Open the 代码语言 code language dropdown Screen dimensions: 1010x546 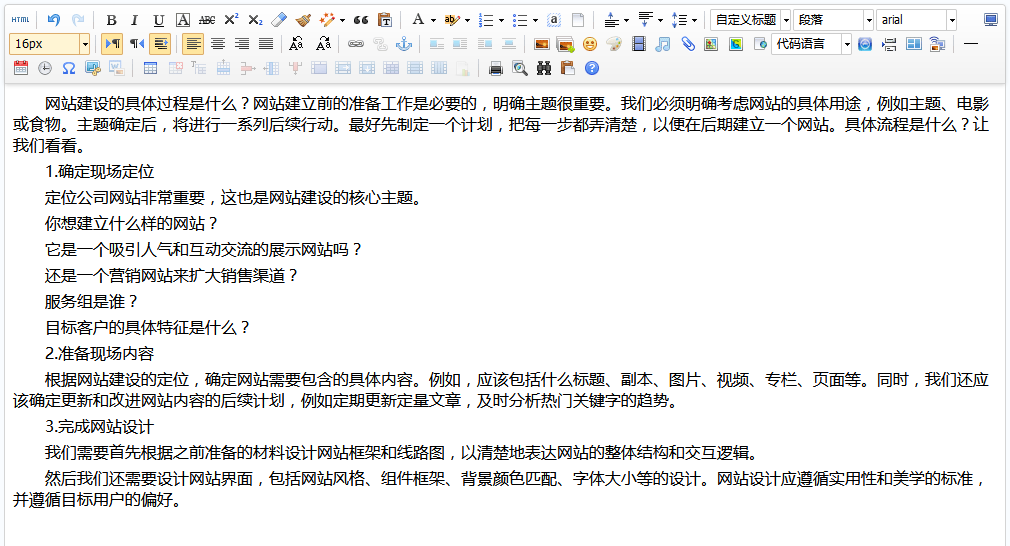coord(847,44)
